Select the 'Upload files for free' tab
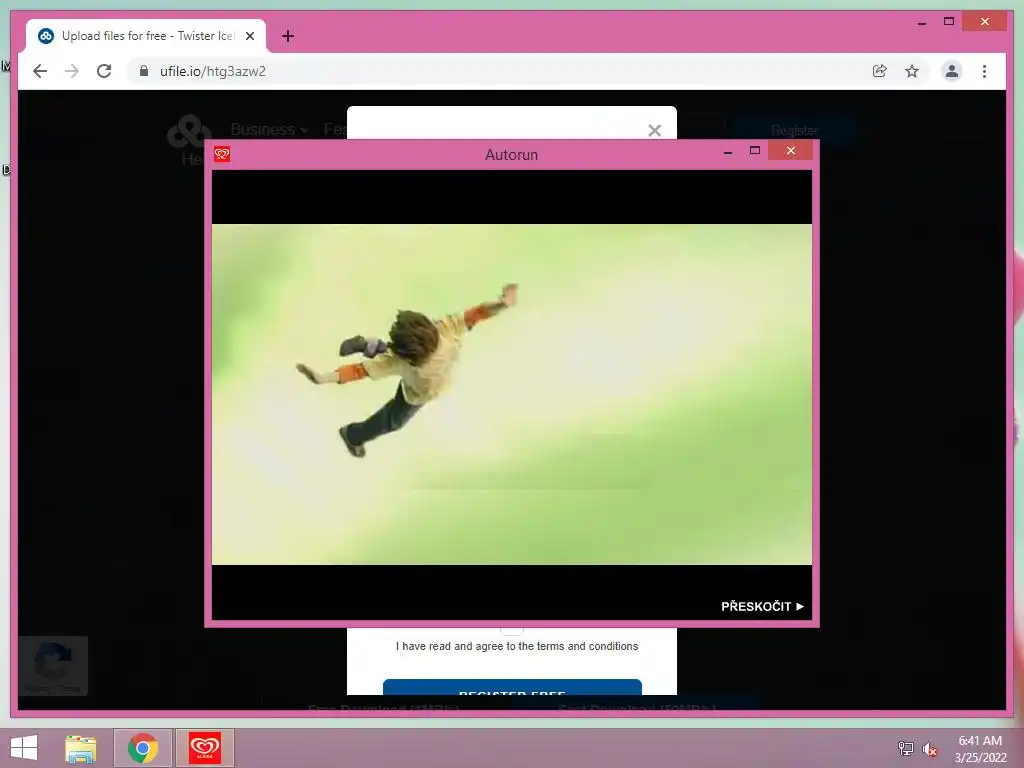 (146, 36)
